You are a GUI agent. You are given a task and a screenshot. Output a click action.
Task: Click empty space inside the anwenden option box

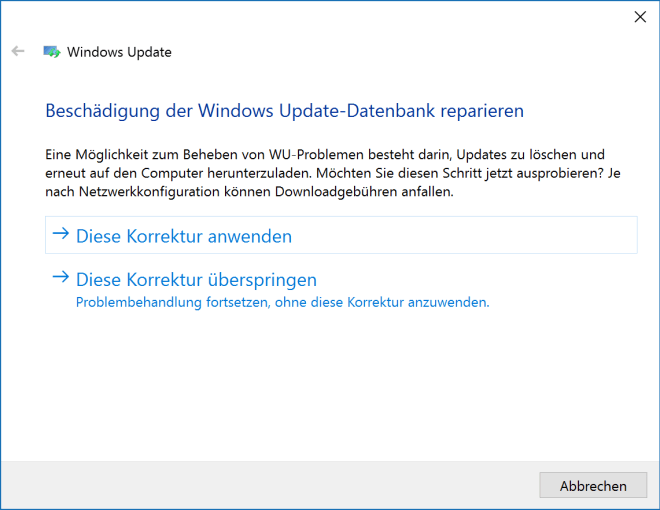(463, 235)
